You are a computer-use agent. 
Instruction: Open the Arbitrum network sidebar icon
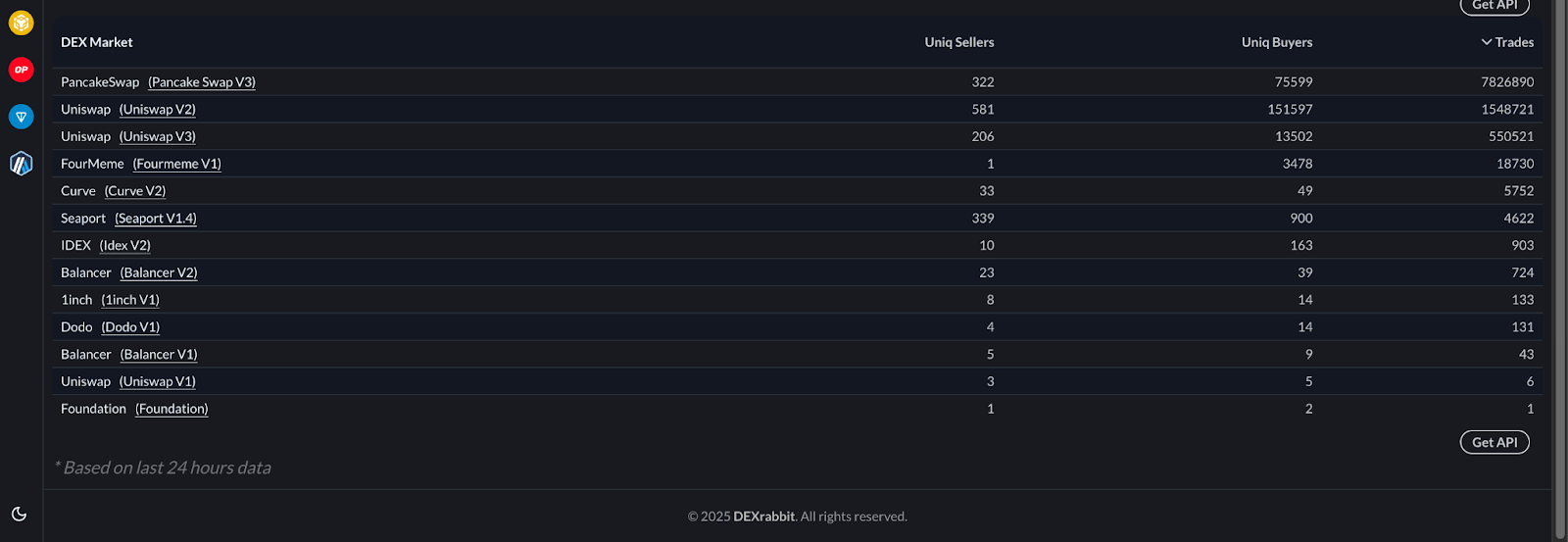point(21,164)
